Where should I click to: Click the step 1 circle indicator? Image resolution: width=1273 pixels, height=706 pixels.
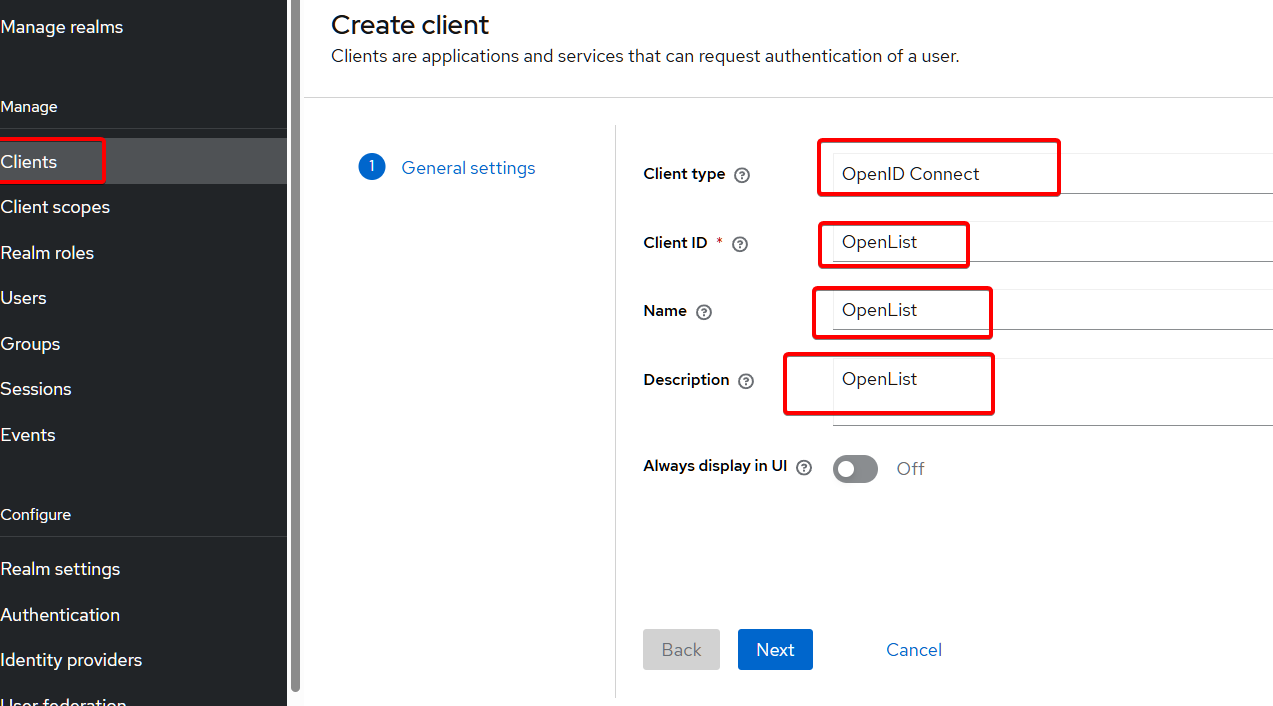coord(371,167)
